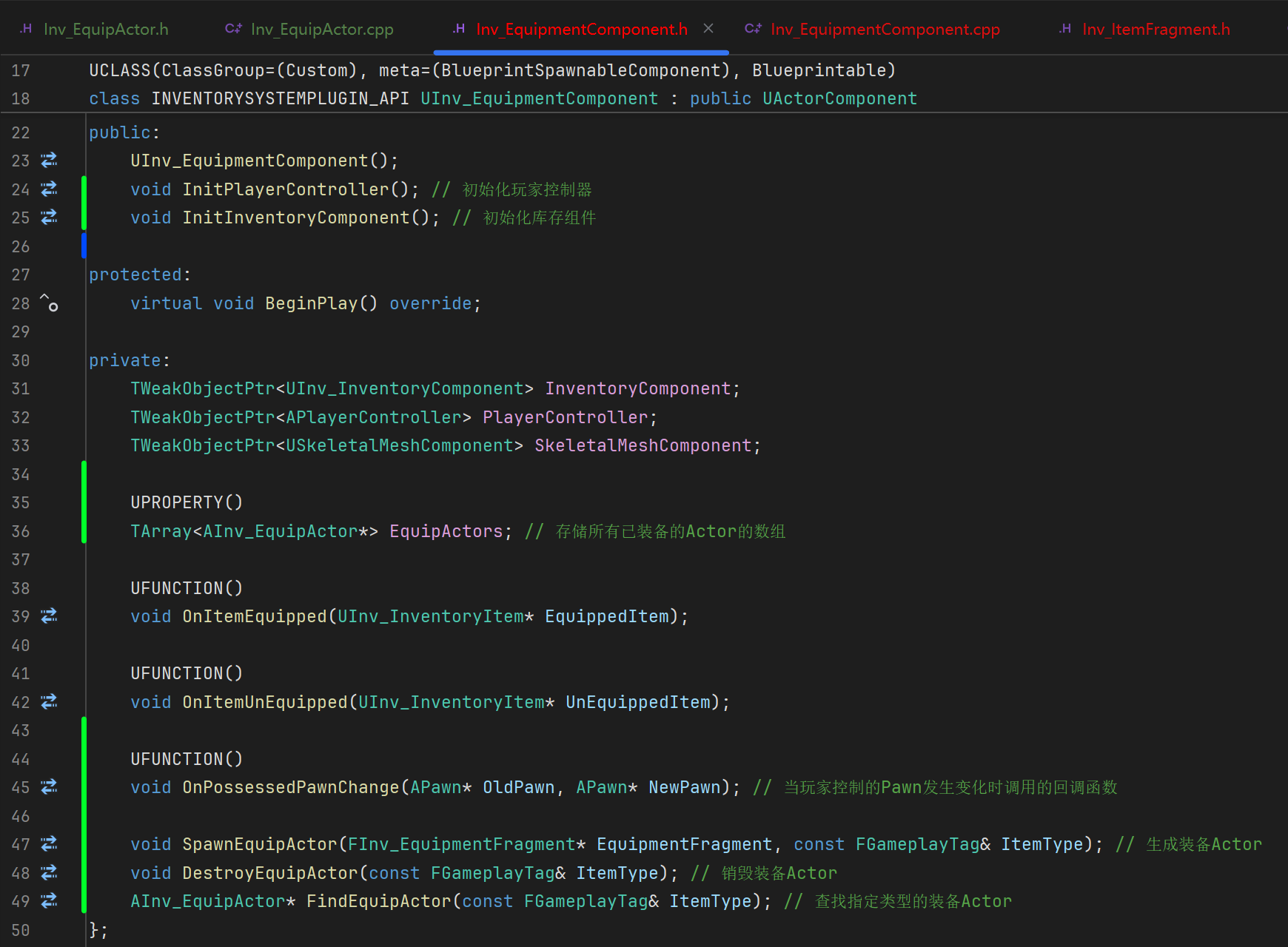The image size is (1288, 947).
Task: Click the green change marker beside line 24
Action: pyautogui.click(x=84, y=203)
